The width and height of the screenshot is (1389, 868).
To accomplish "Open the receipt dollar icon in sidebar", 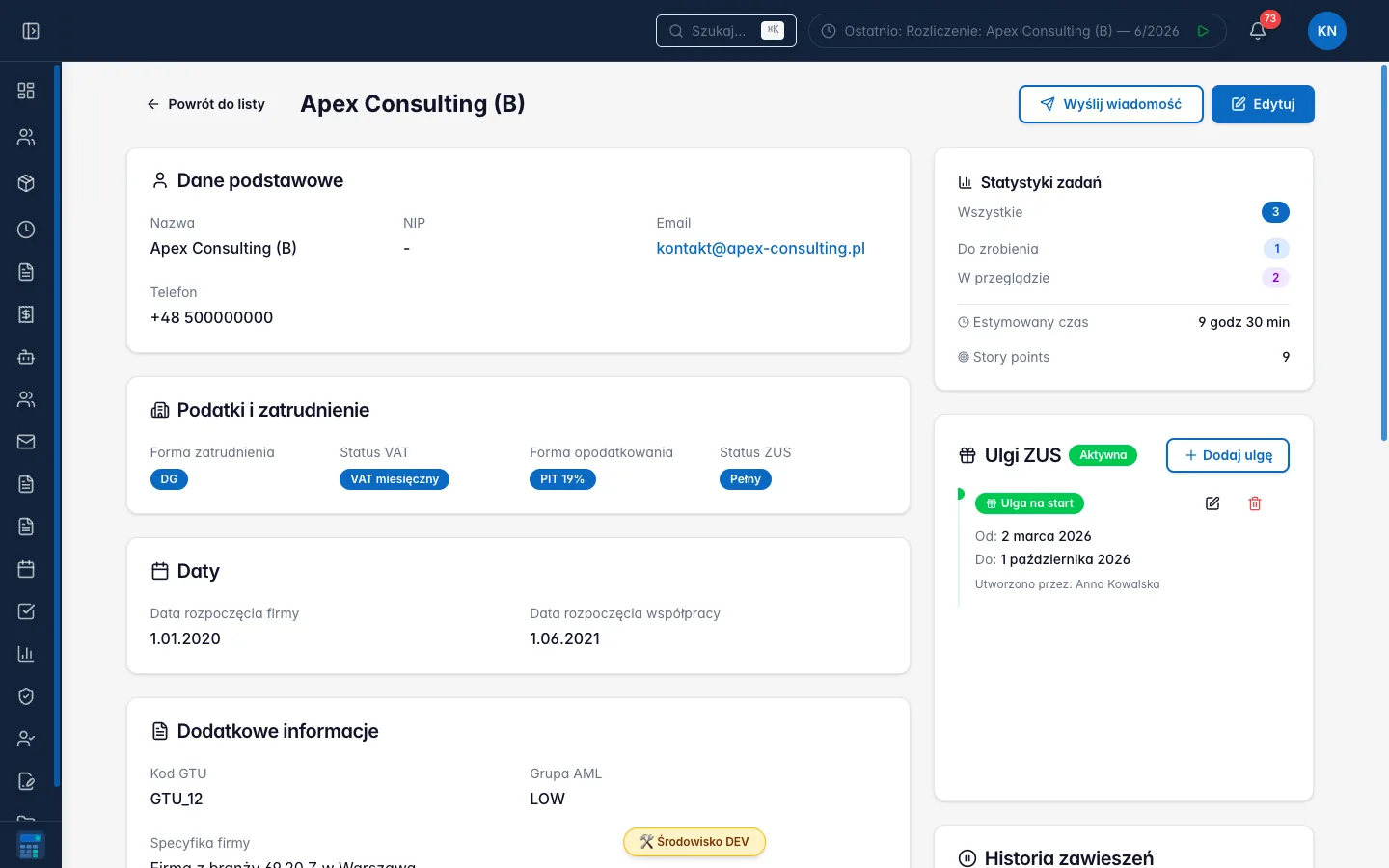I will 26,314.
